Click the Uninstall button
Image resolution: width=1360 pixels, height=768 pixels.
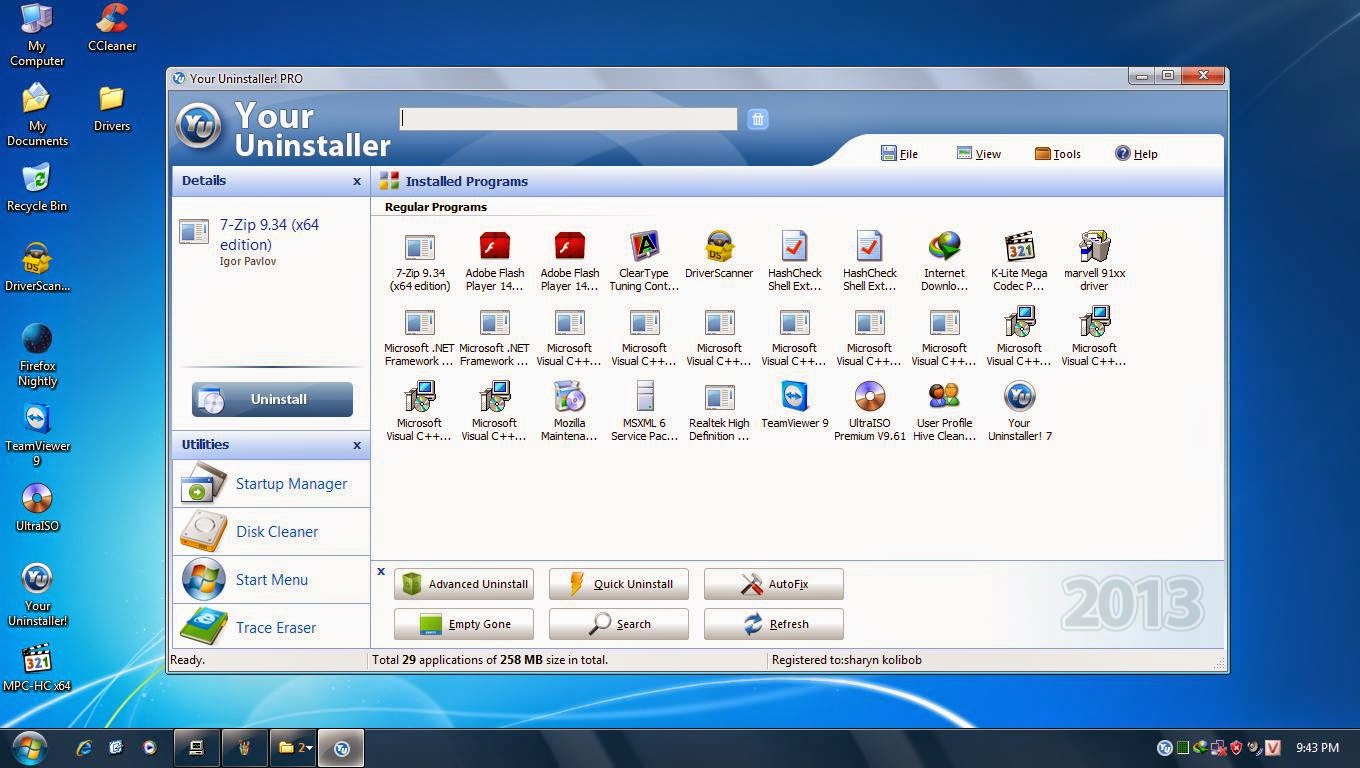(272, 399)
